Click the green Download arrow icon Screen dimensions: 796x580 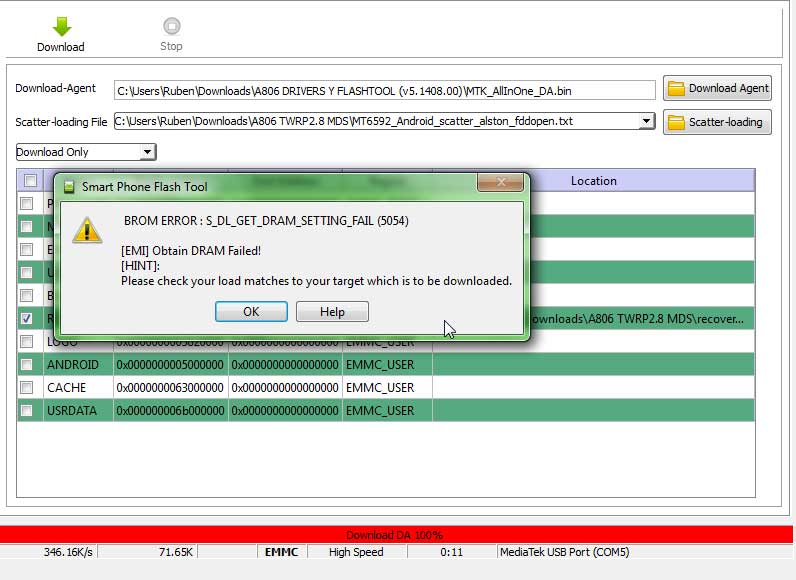click(62, 26)
